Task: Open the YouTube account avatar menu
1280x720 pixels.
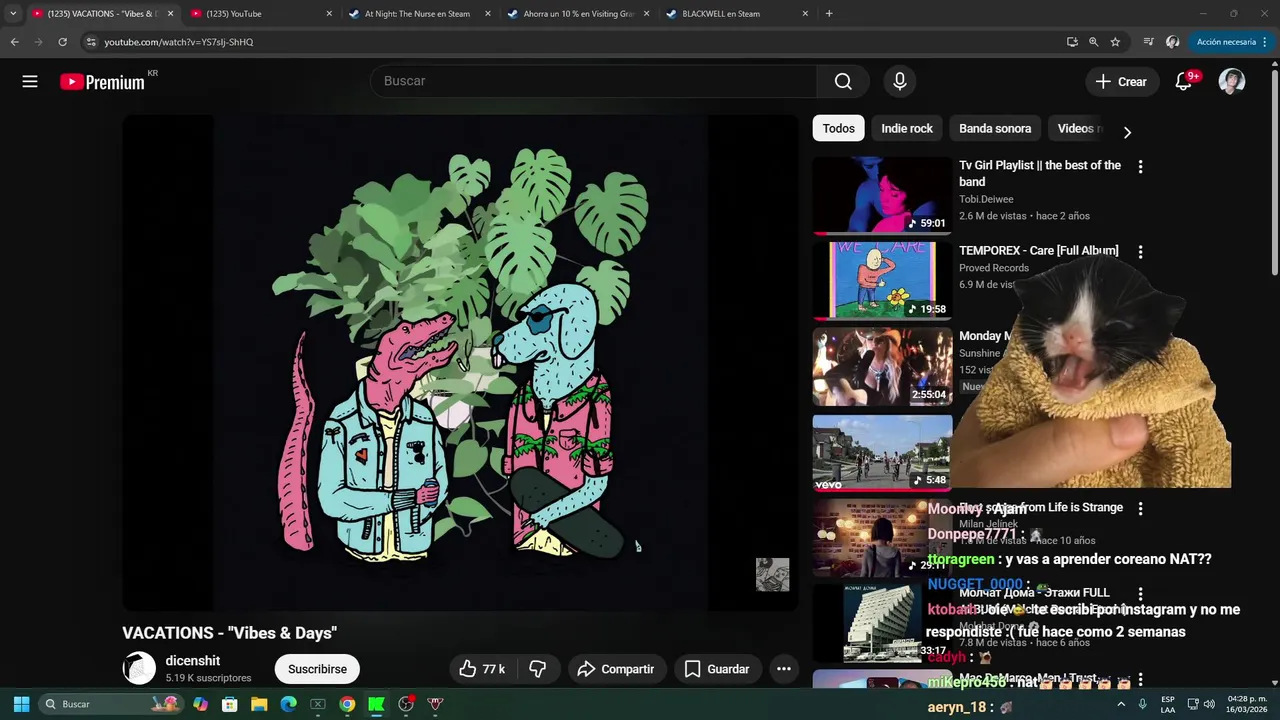Action: coord(1232,82)
